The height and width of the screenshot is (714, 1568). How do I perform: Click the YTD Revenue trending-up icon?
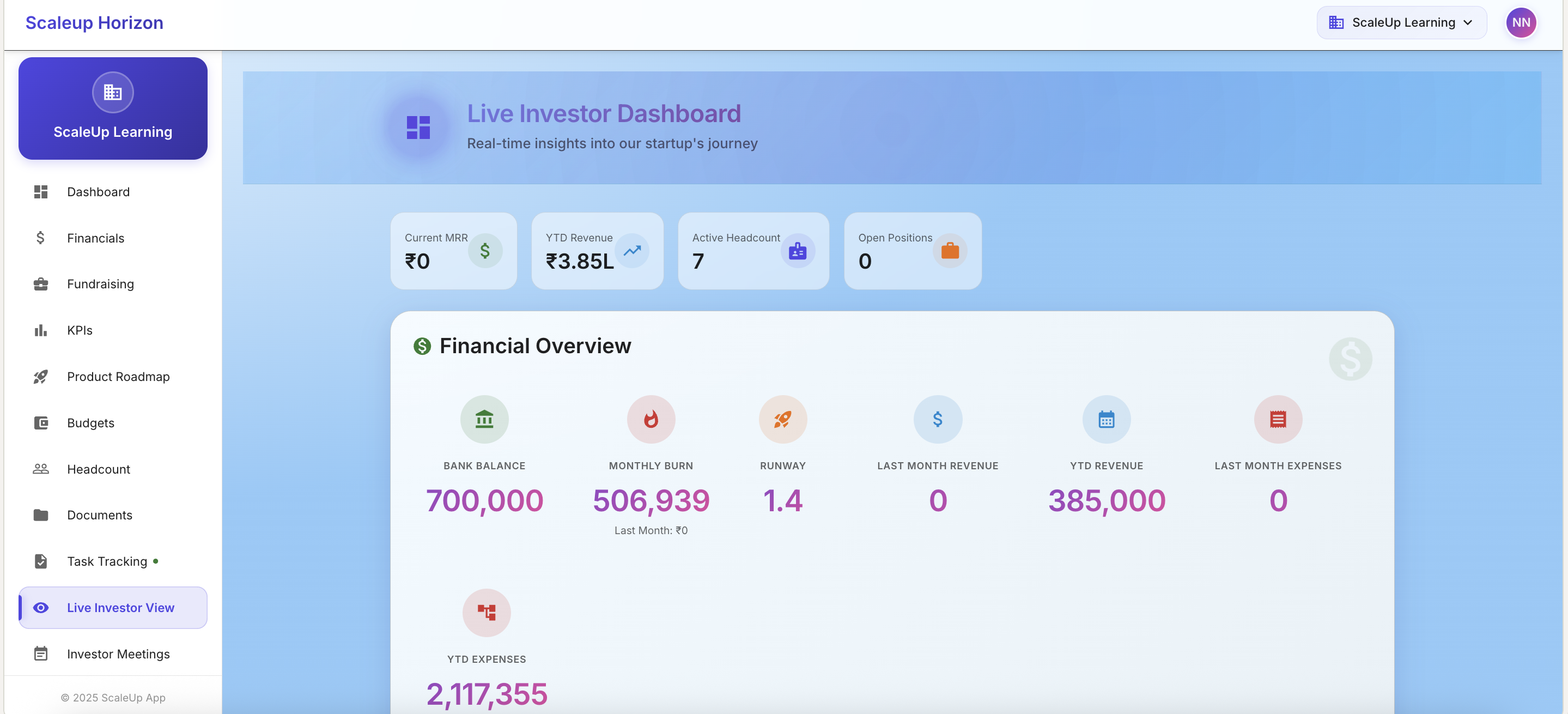point(632,251)
